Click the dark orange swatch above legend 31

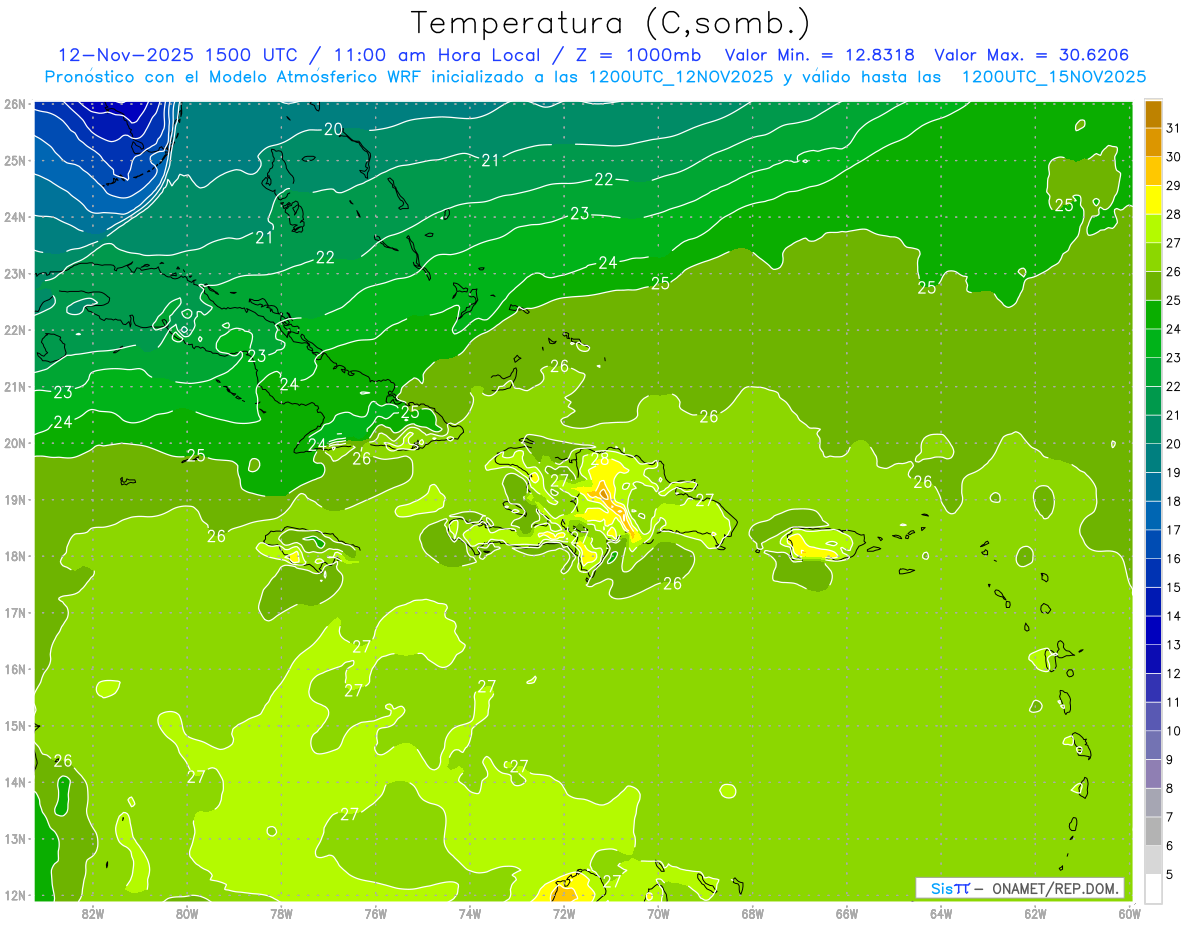(1153, 114)
